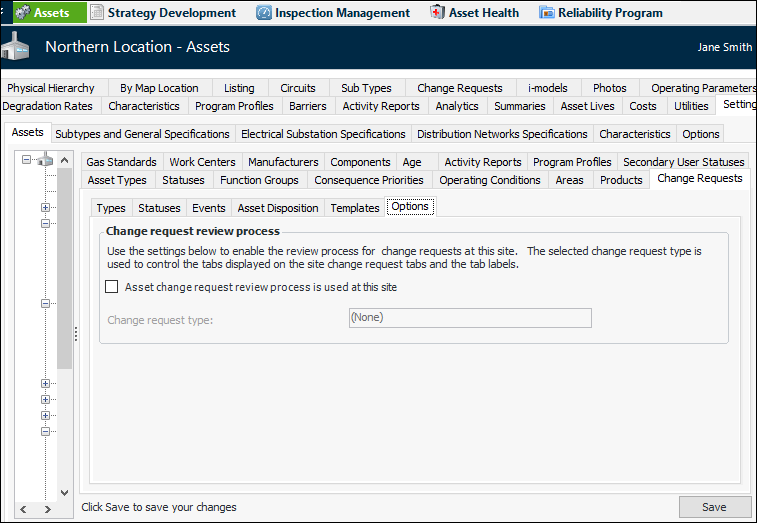Switch to the Types sub-tab

click(111, 208)
